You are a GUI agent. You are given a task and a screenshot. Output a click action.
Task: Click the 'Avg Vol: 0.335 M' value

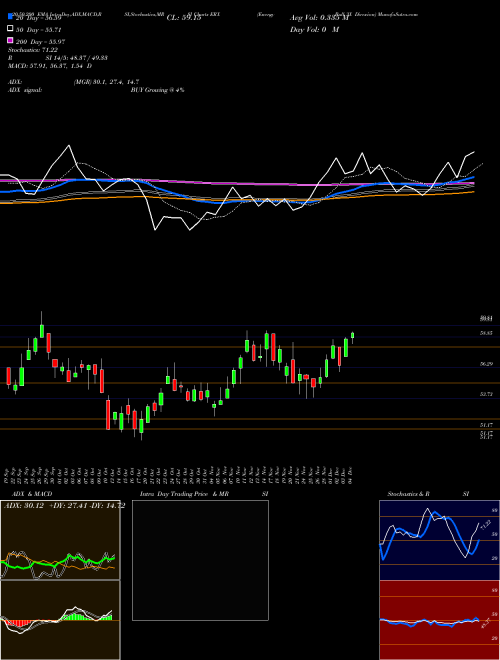tap(320, 18)
